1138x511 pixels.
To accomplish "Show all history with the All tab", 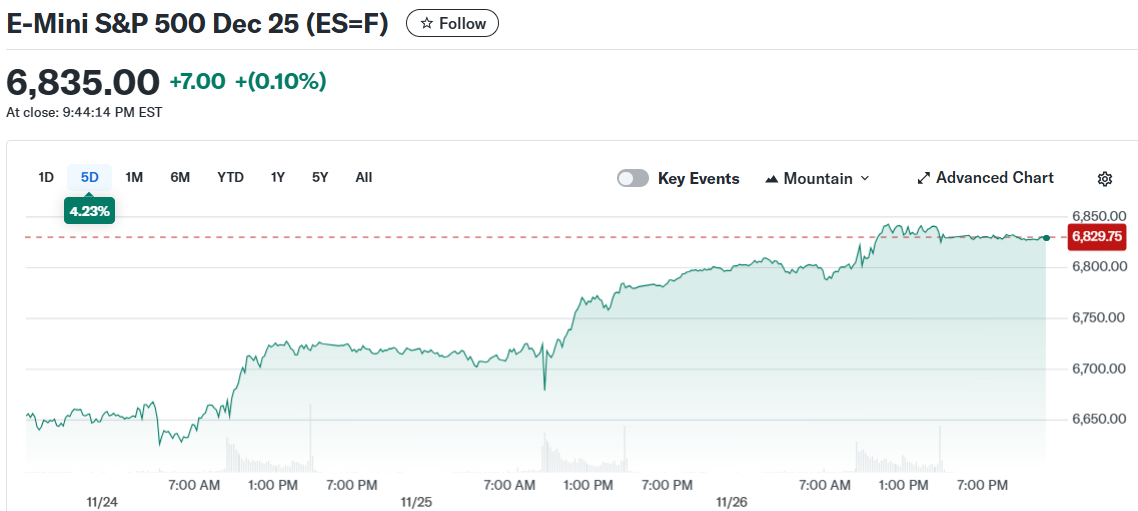I will coord(364,177).
